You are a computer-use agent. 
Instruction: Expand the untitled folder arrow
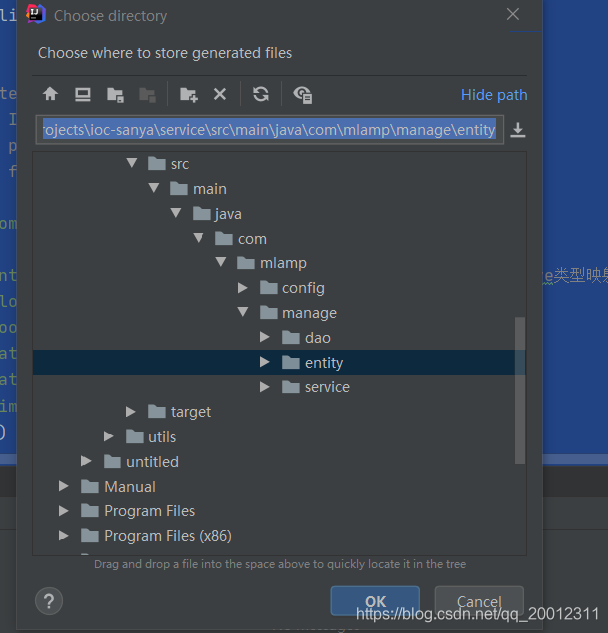(86, 461)
